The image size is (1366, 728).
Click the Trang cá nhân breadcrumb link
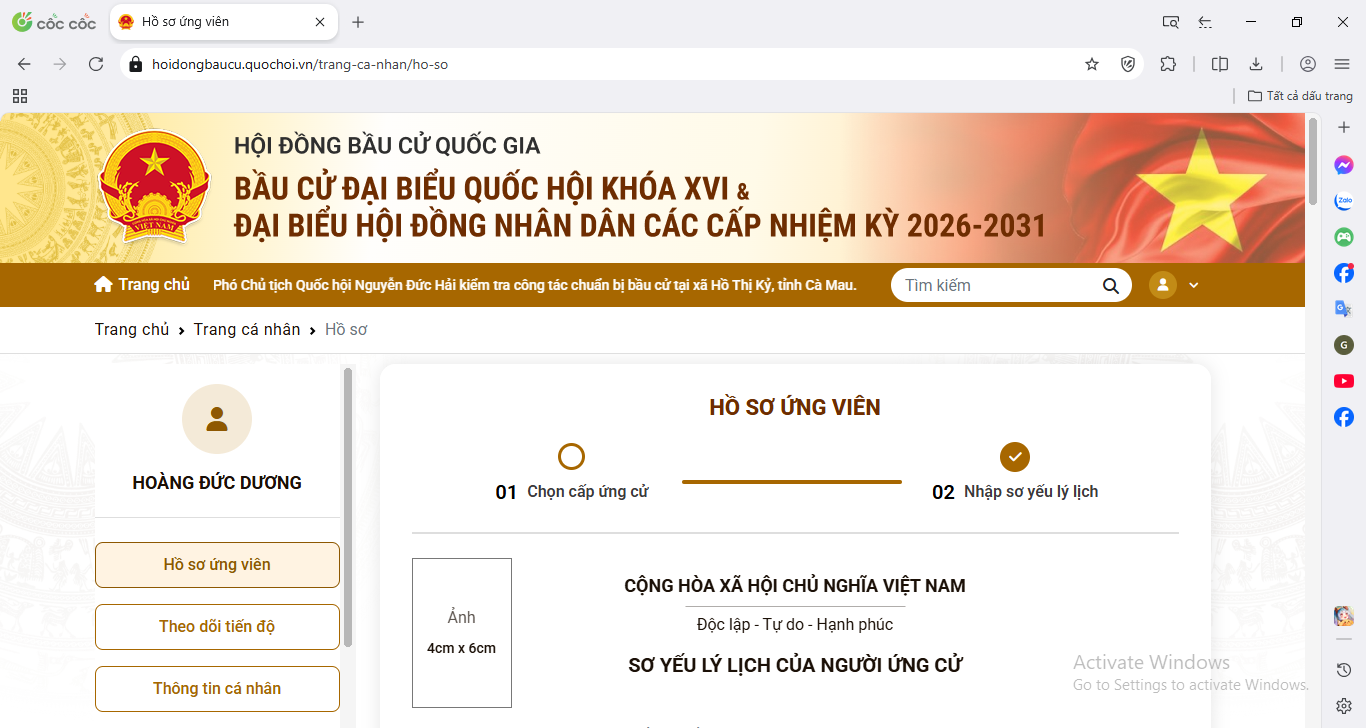coord(247,329)
